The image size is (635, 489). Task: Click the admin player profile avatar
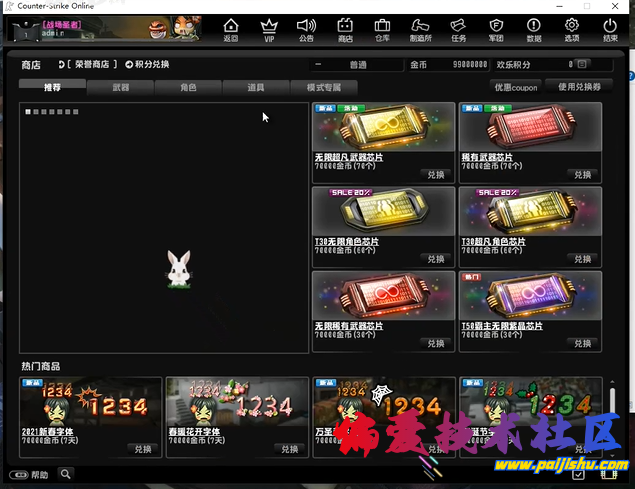(x=25, y=30)
